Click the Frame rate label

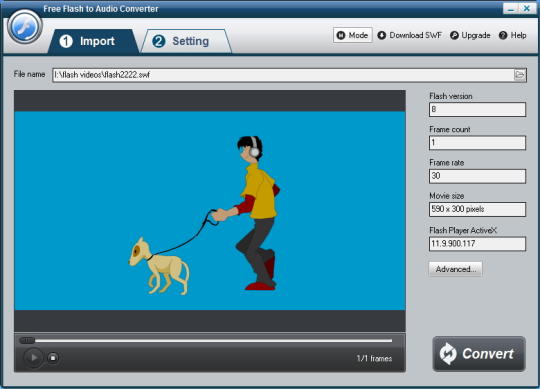pyautogui.click(x=447, y=162)
